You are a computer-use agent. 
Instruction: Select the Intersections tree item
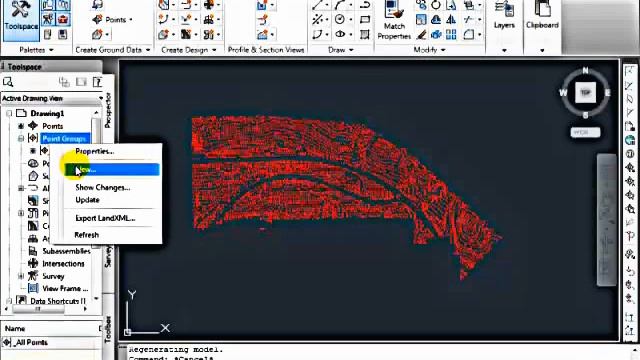click(x=63, y=264)
